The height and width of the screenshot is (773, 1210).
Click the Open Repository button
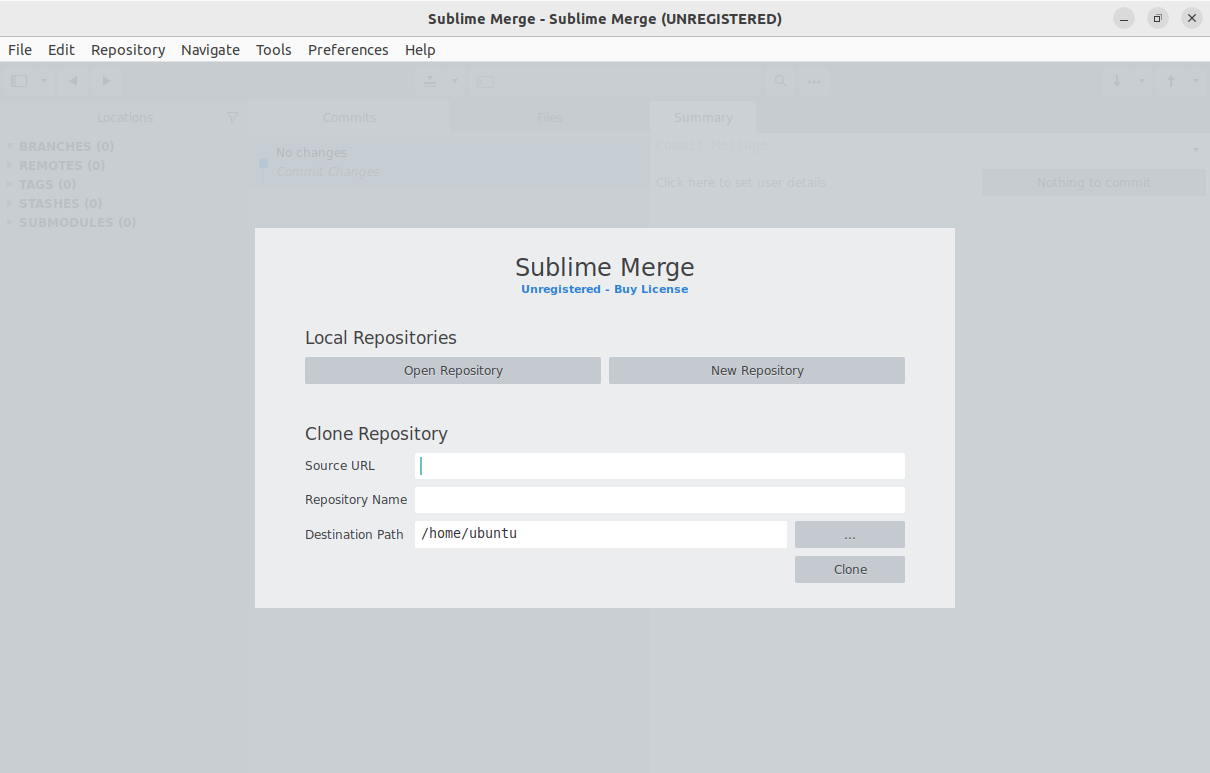(453, 371)
